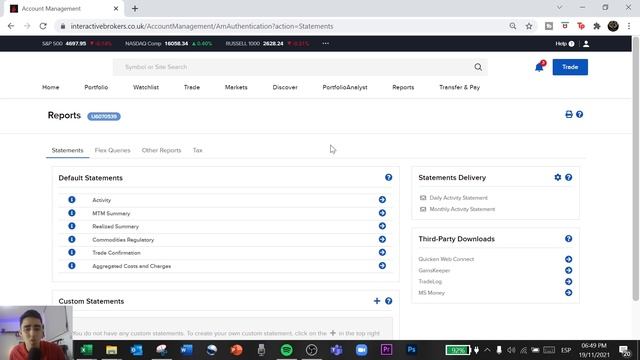Viewport: 640px width, 360px height.
Task: Open Transfer & Pay menu
Action: point(460,87)
